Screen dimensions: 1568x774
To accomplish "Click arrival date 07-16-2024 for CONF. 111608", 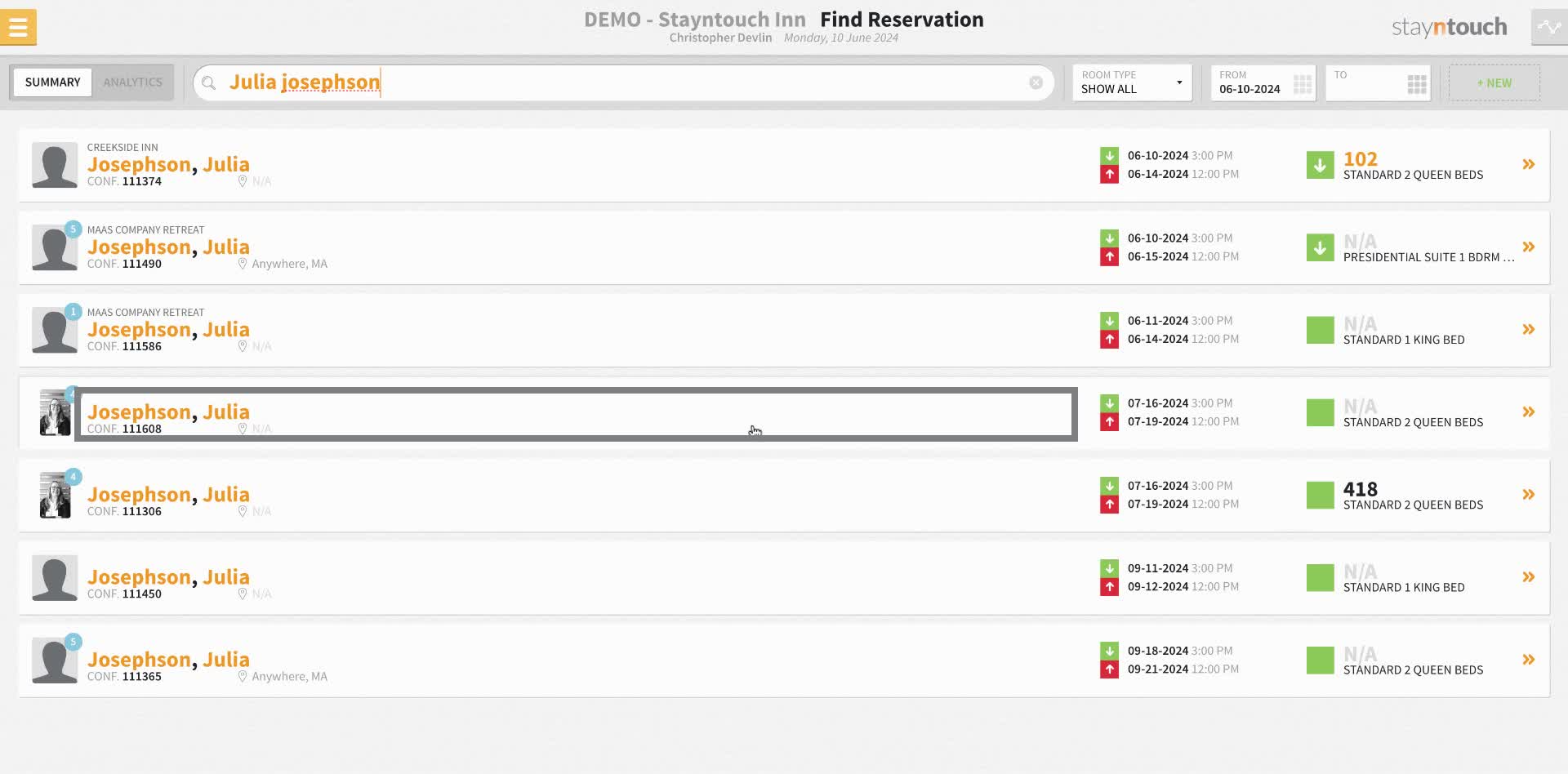I will coord(1158,403).
